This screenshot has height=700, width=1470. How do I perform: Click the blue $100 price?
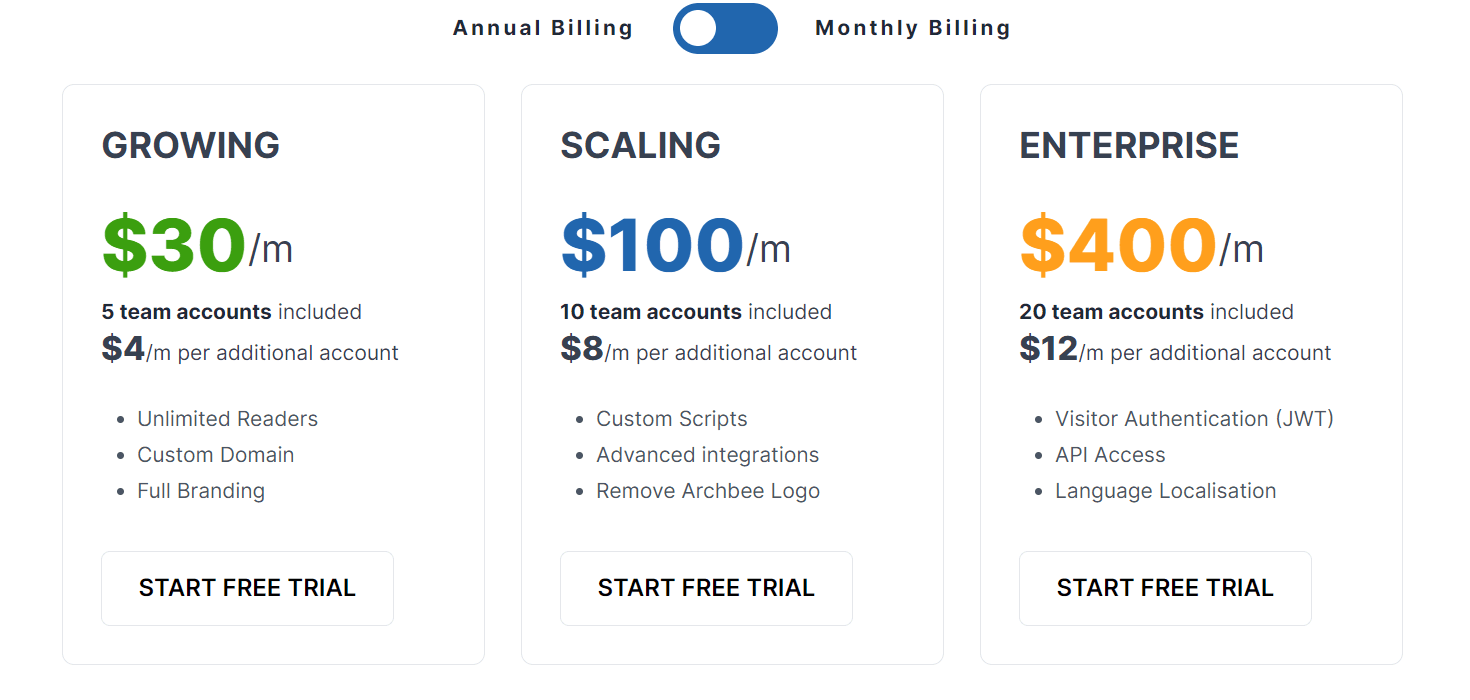click(x=652, y=246)
